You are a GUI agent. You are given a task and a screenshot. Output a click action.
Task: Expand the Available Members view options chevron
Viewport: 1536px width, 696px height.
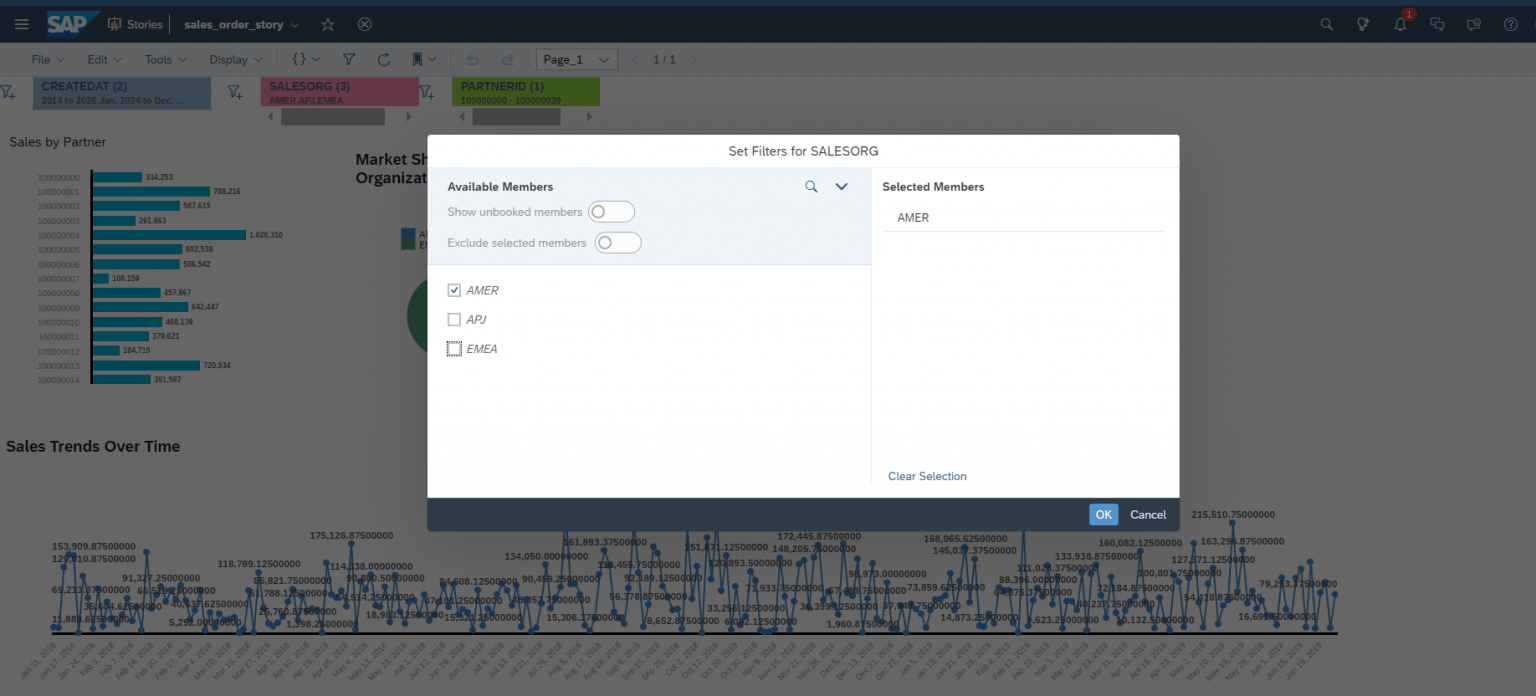click(x=841, y=186)
